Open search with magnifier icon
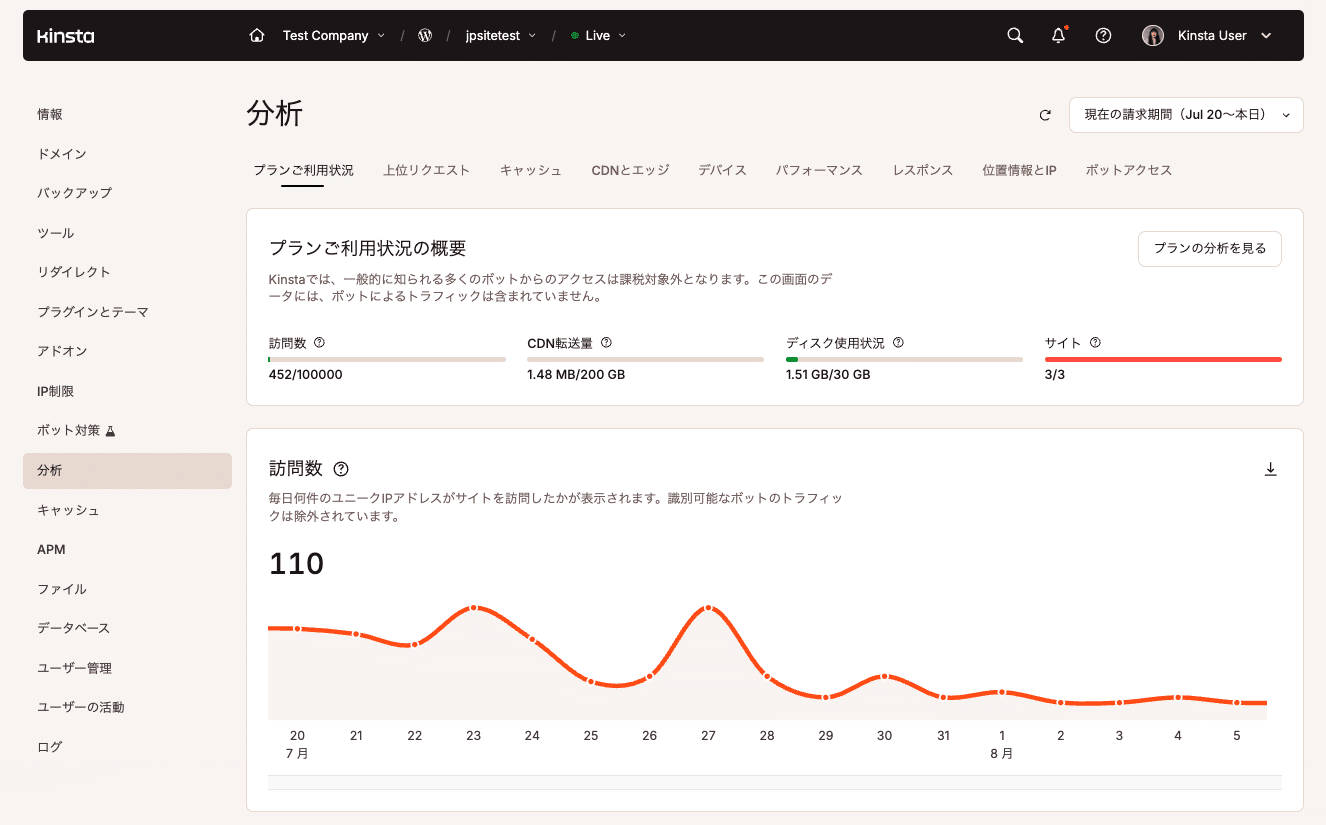This screenshot has height=825, width=1326. (x=1015, y=35)
